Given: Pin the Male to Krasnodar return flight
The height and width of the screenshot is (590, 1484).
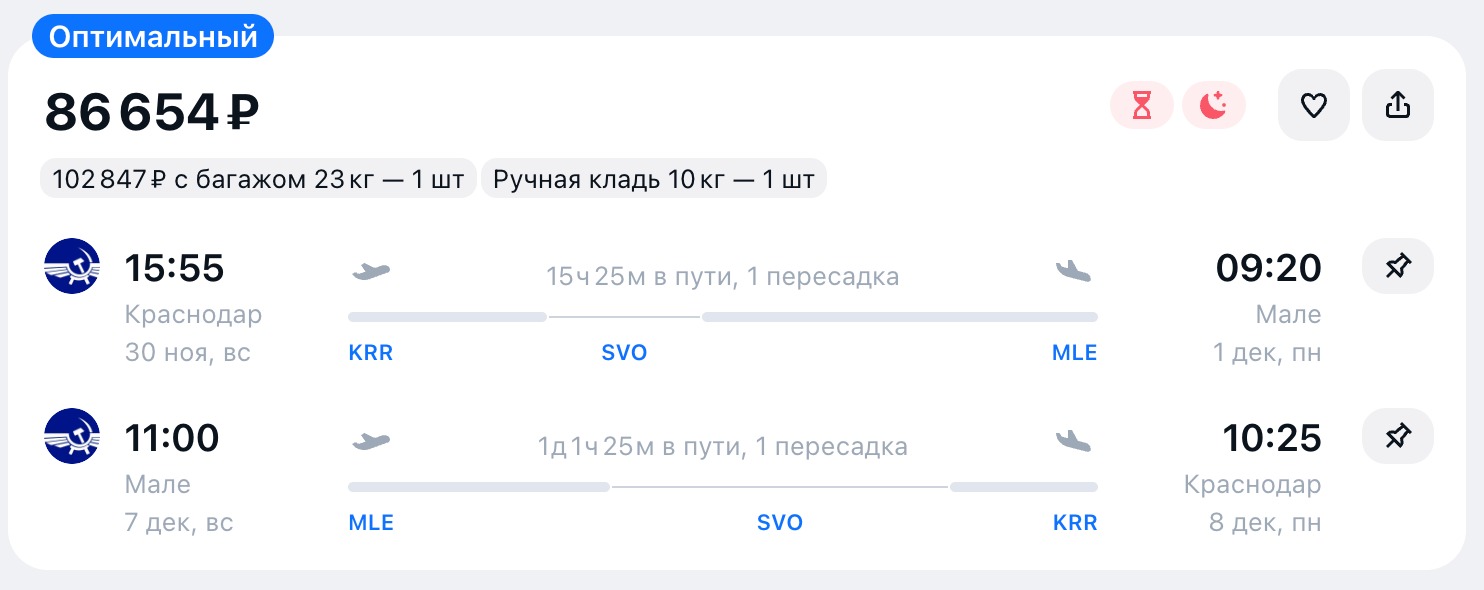Looking at the screenshot, I should coord(1397,436).
